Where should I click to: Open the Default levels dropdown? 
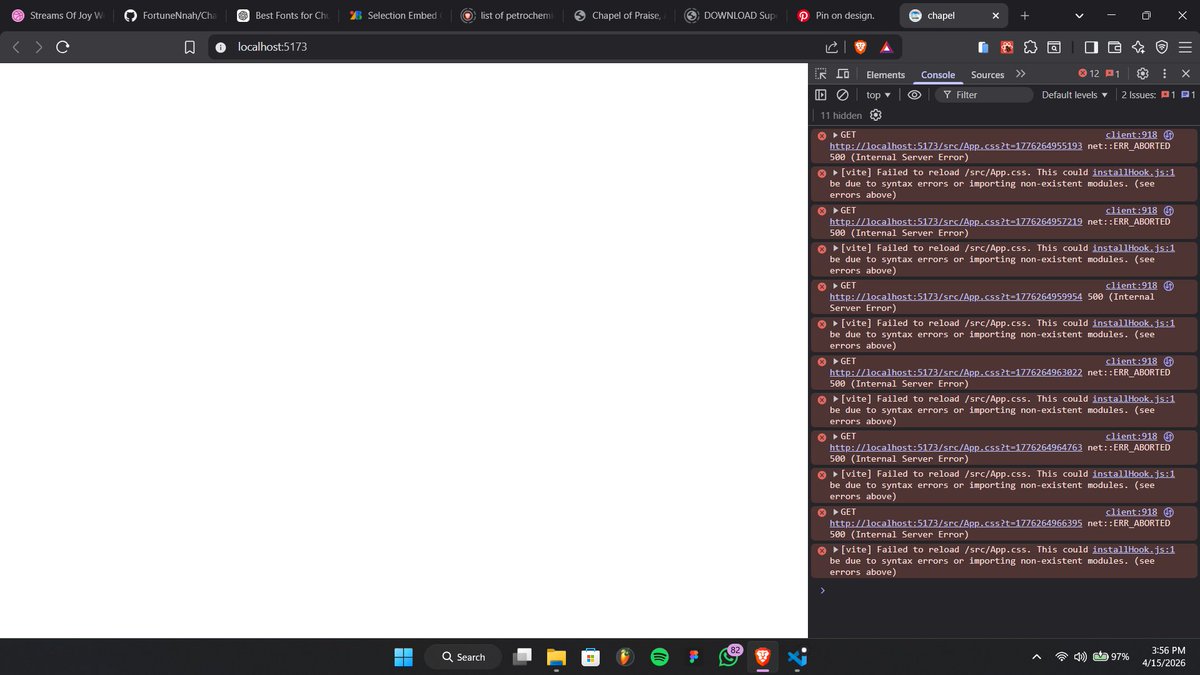click(x=1075, y=95)
